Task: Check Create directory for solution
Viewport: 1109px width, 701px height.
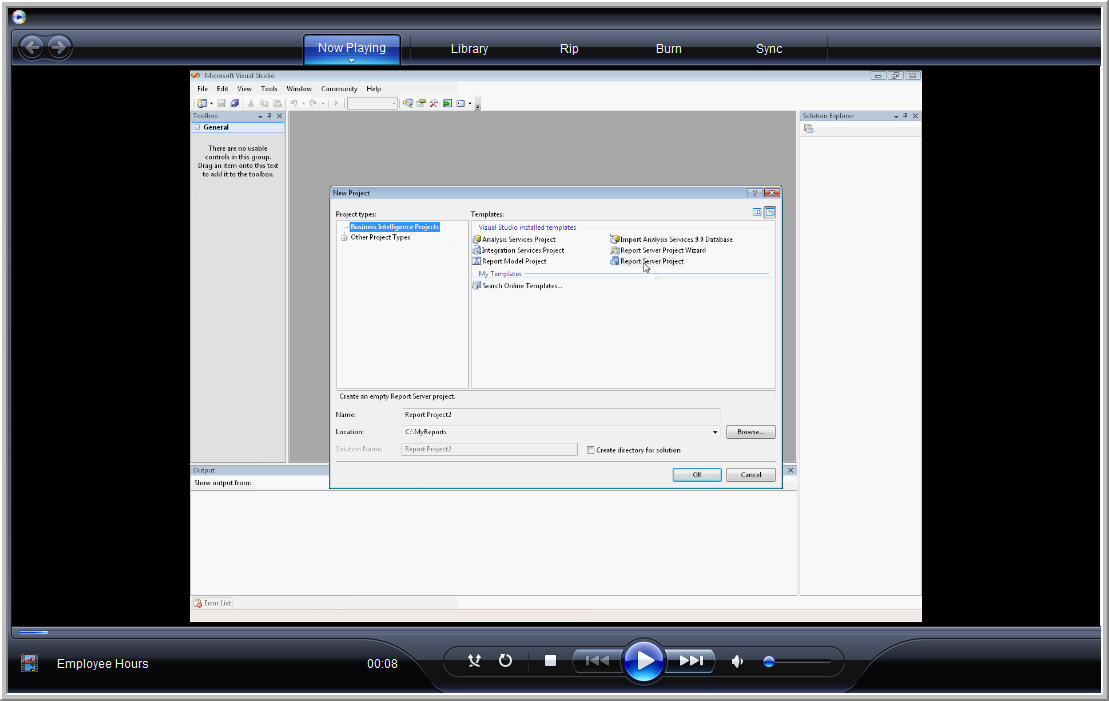Action: [x=591, y=450]
